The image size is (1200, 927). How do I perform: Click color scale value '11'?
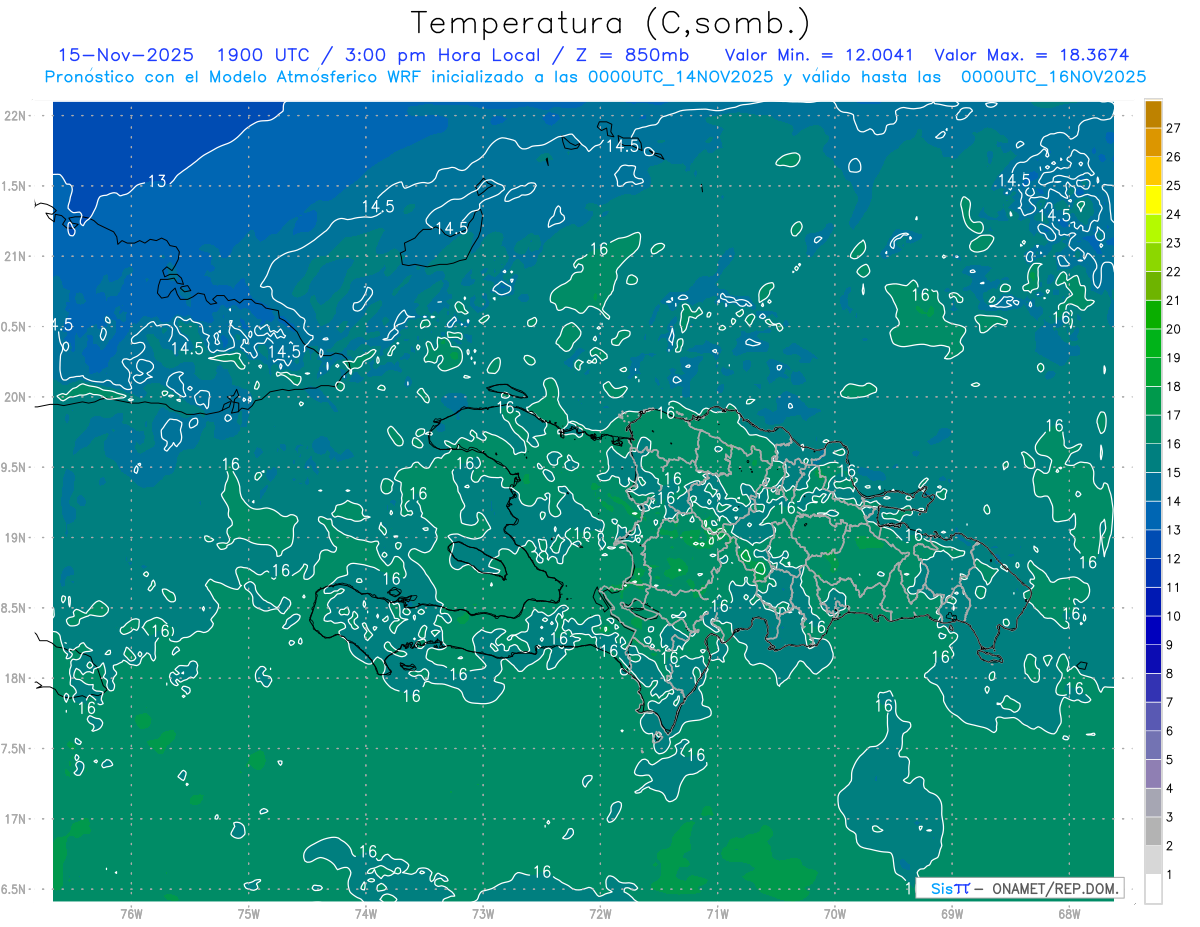(x=1174, y=588)
